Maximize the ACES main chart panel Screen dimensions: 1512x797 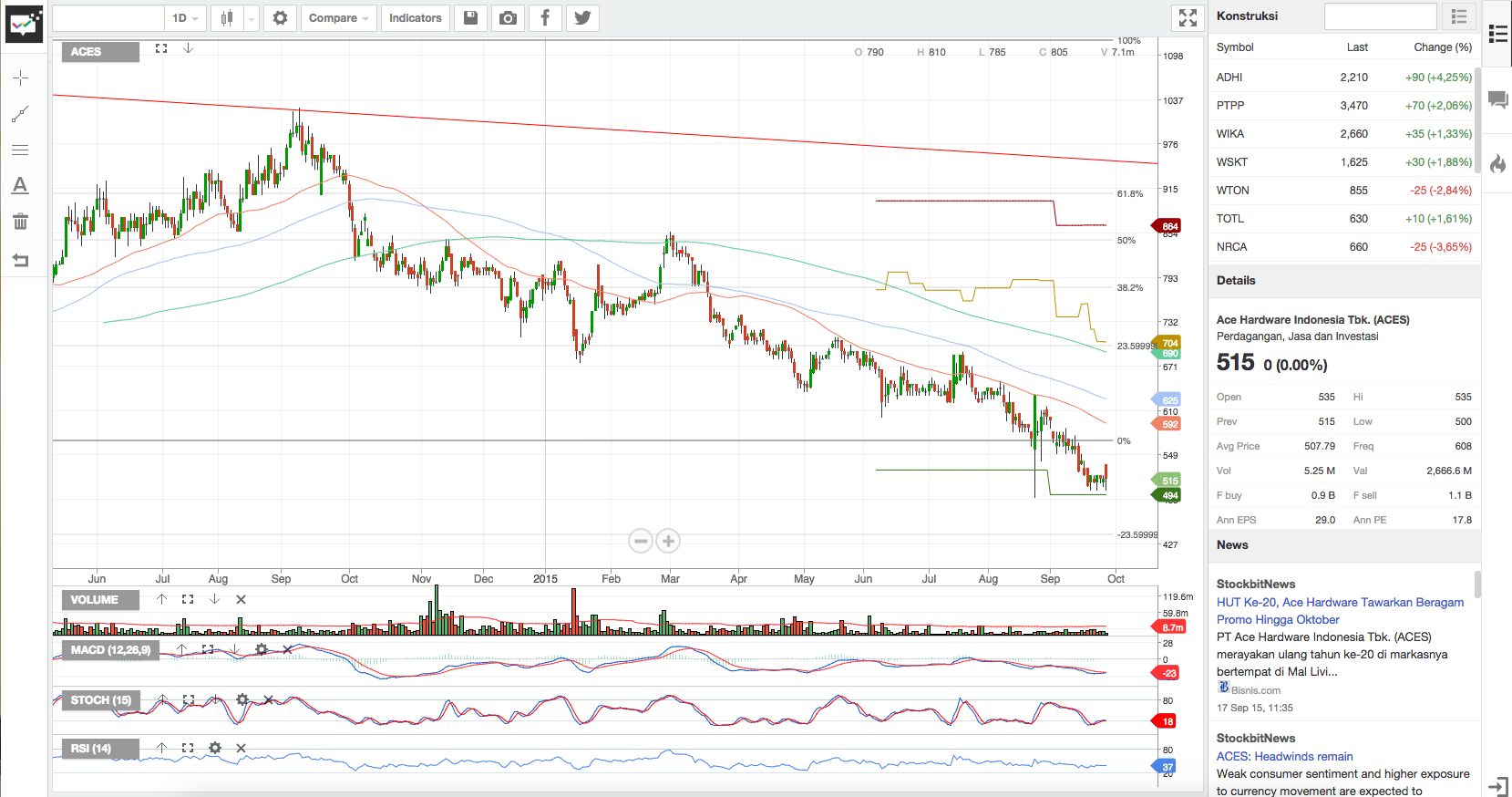pyautogui.click(x=161, y=48)
